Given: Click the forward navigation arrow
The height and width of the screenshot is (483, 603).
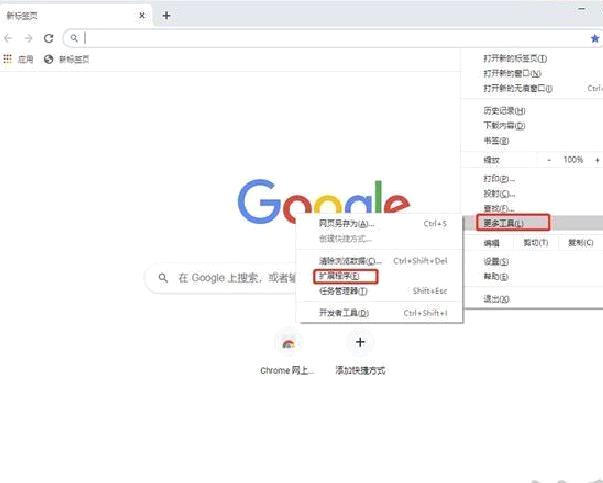Looking at the screenshot, I should [x=28, y=38].
